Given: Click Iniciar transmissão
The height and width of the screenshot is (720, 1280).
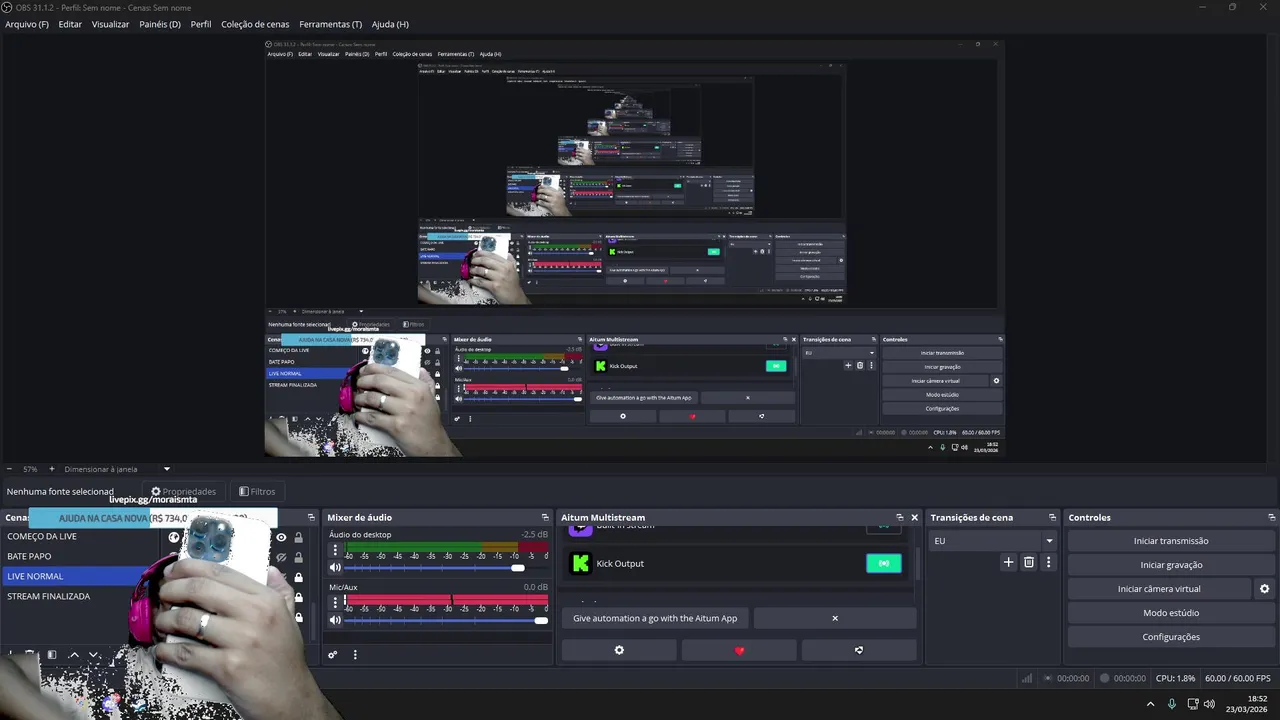Looking at the screenshot, I should click(x=1171, y=540).
